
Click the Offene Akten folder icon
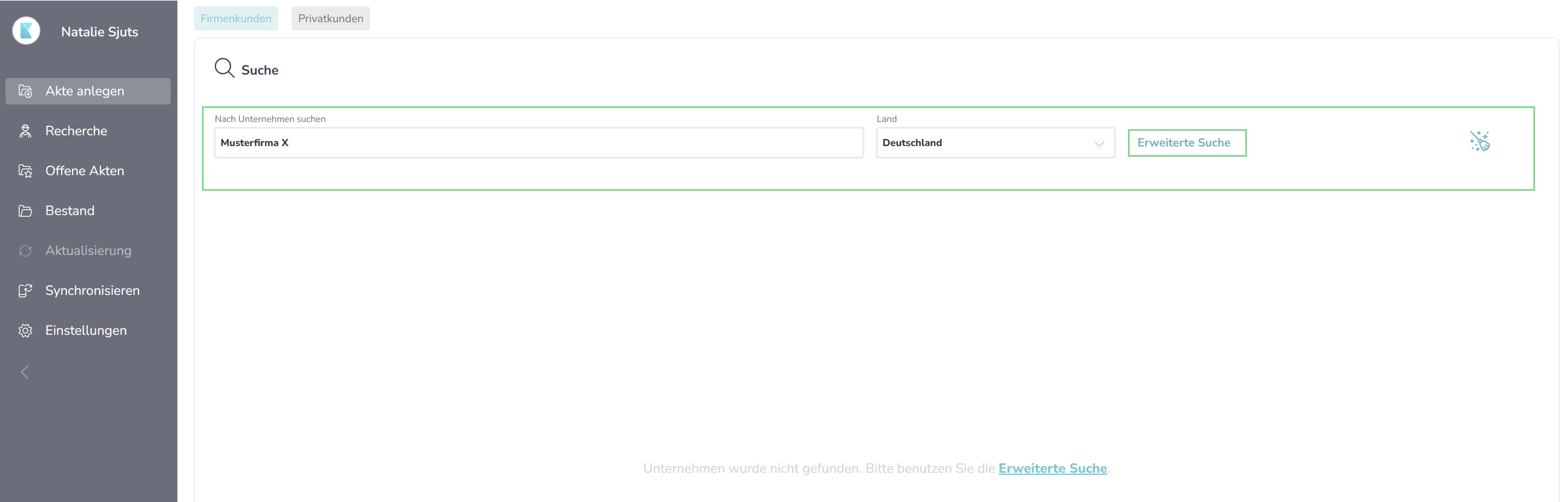point(25,171)
